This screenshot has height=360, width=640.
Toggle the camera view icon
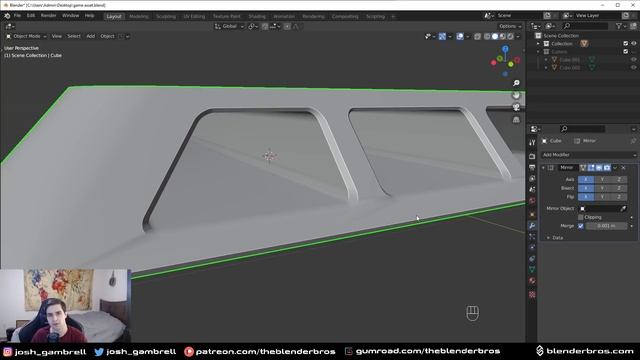click(x=516, y=107)
